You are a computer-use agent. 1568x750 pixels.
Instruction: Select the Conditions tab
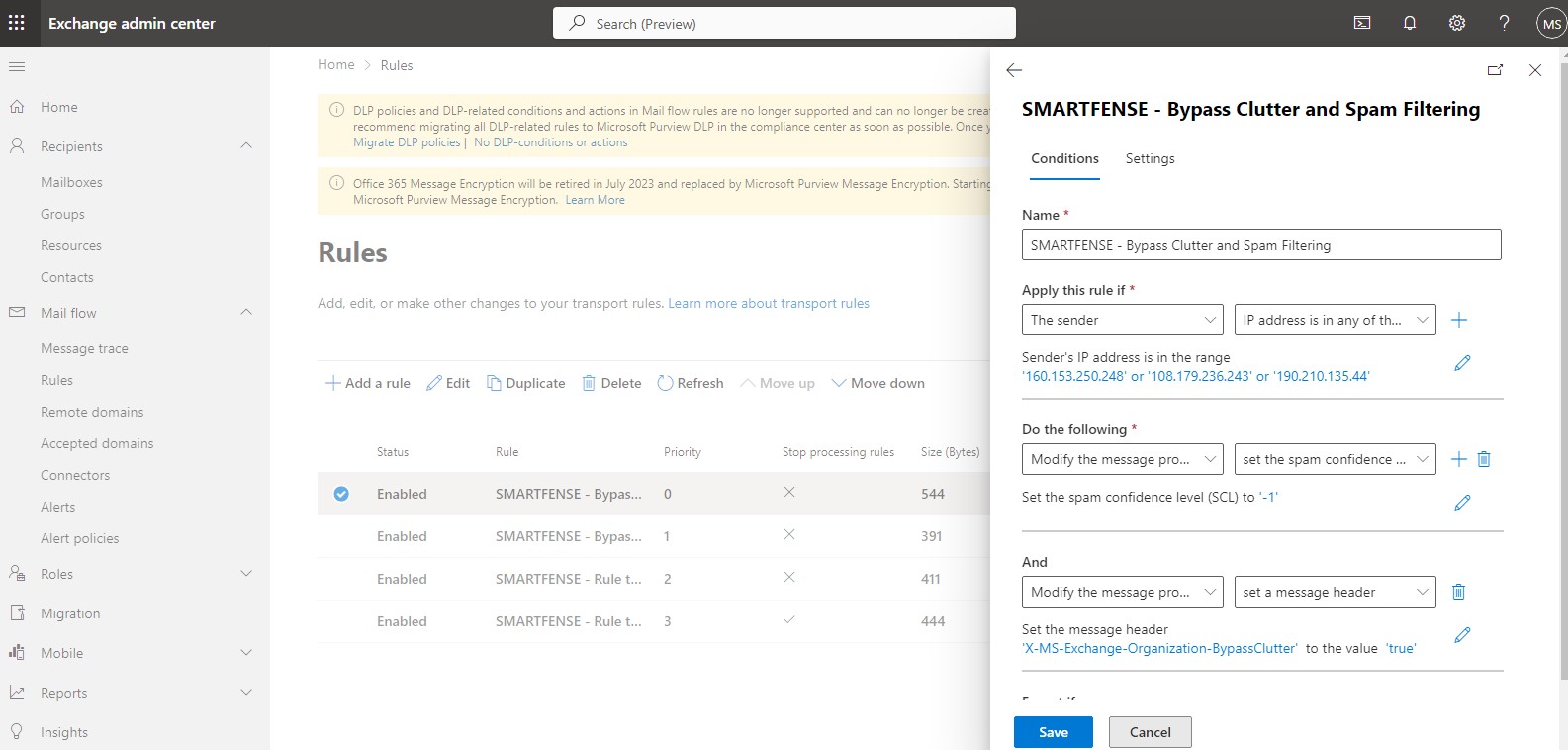(x=1064, y=158)
